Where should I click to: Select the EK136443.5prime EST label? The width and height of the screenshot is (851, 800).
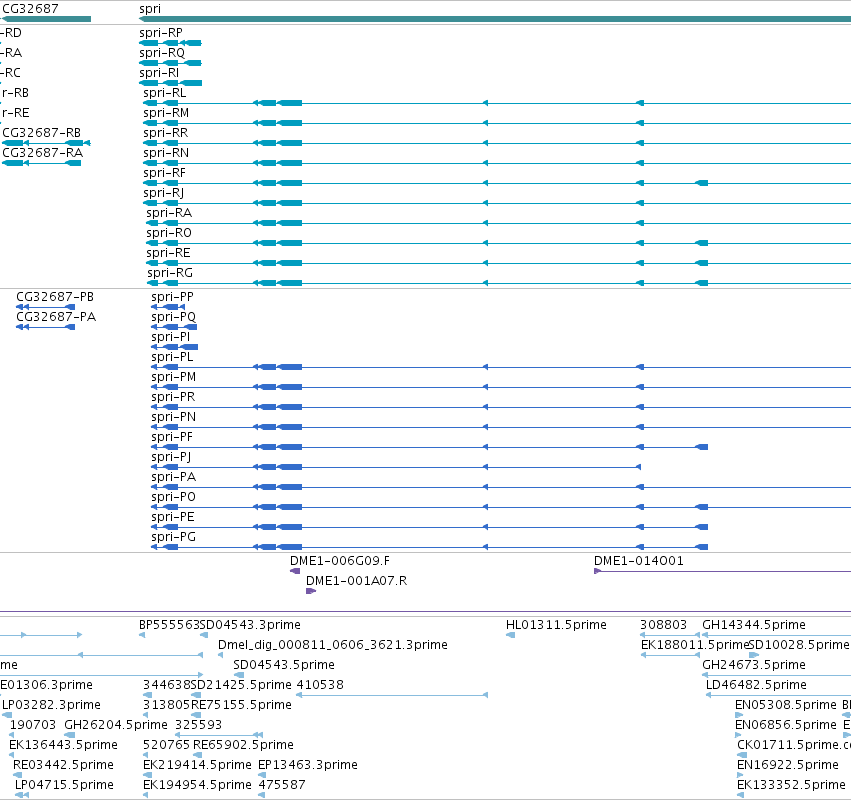[63, 745]
